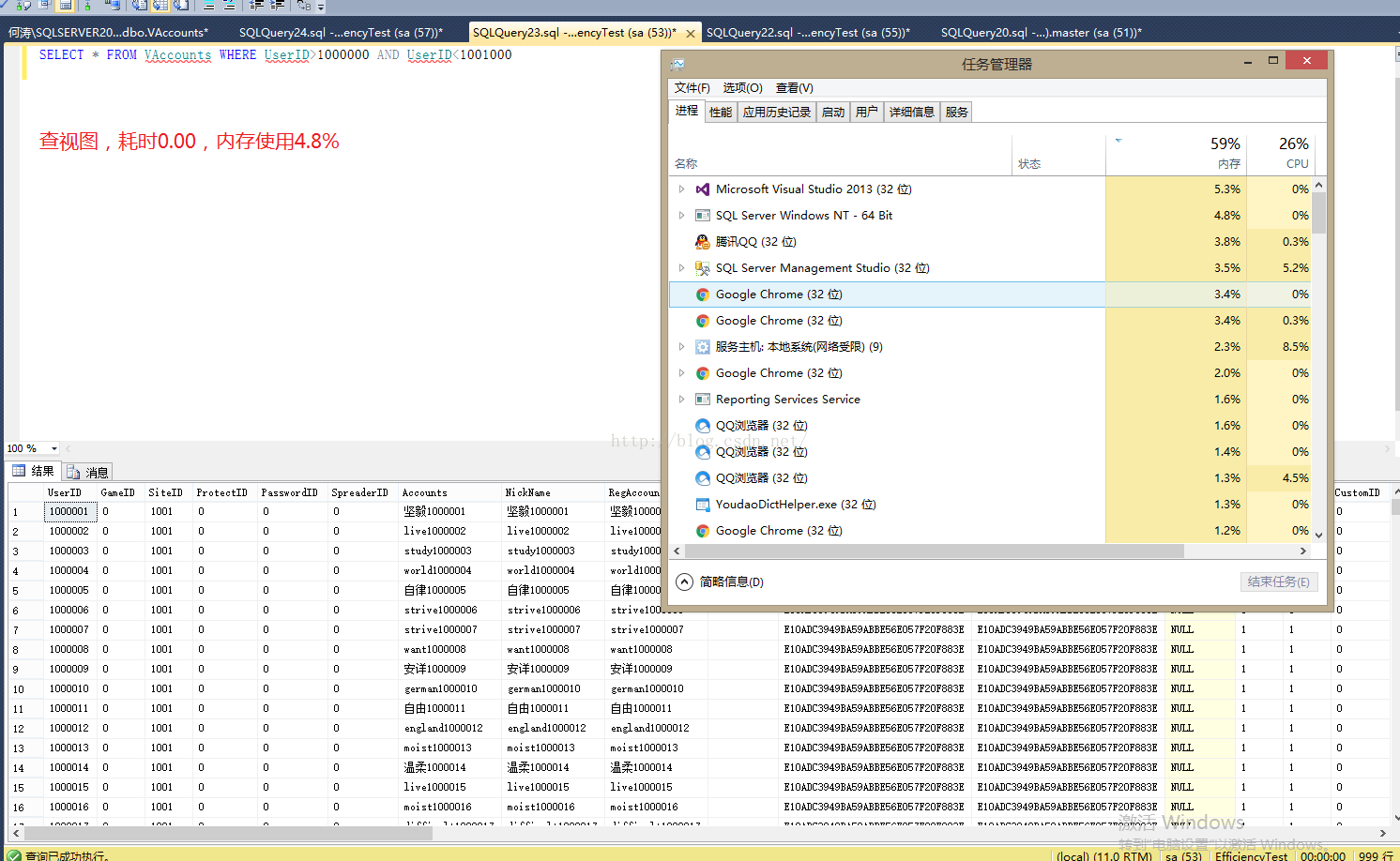Open the SQLQuery20.sql master document tab

tap(1041, 33)
